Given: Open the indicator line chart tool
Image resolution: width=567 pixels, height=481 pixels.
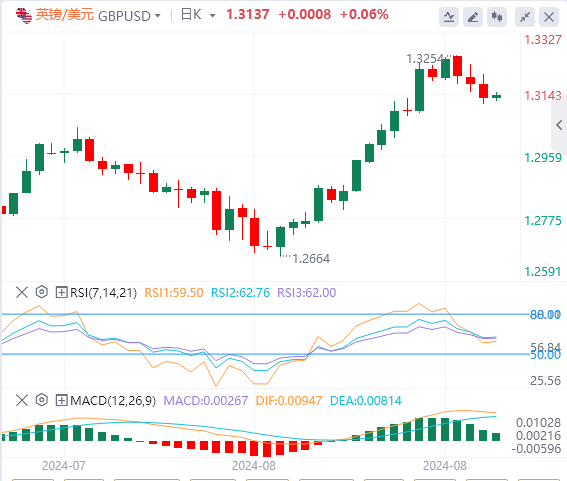Looking at the screenshot, I should [449, 17].
